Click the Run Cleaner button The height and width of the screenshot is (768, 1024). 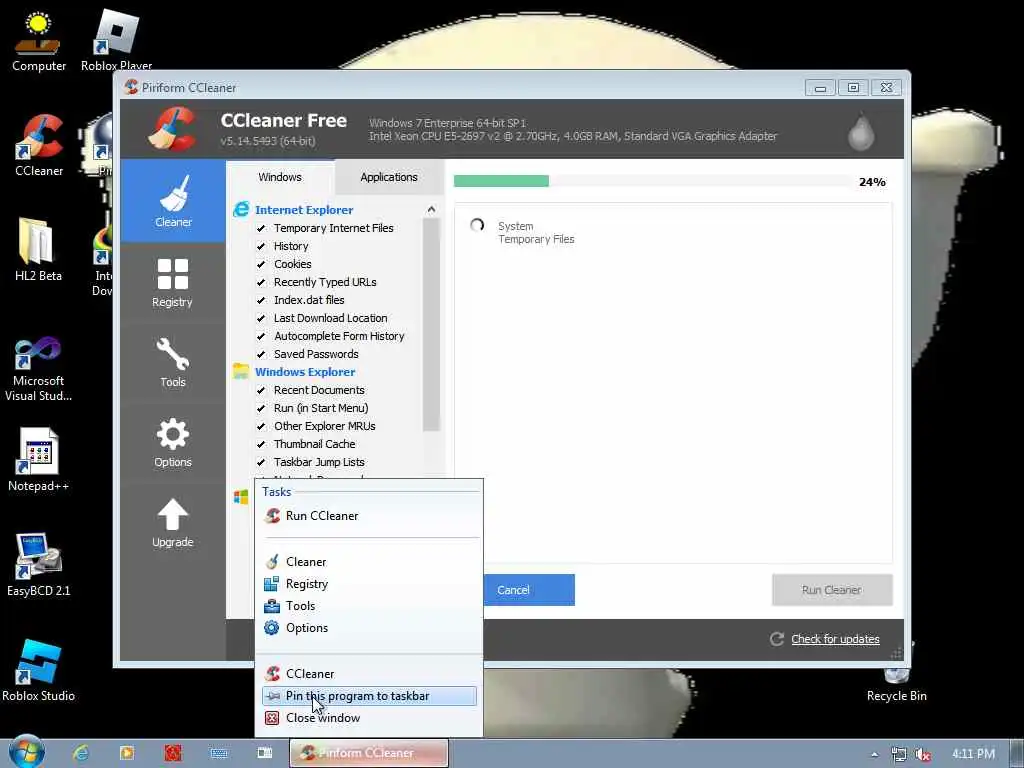(831, 590)
